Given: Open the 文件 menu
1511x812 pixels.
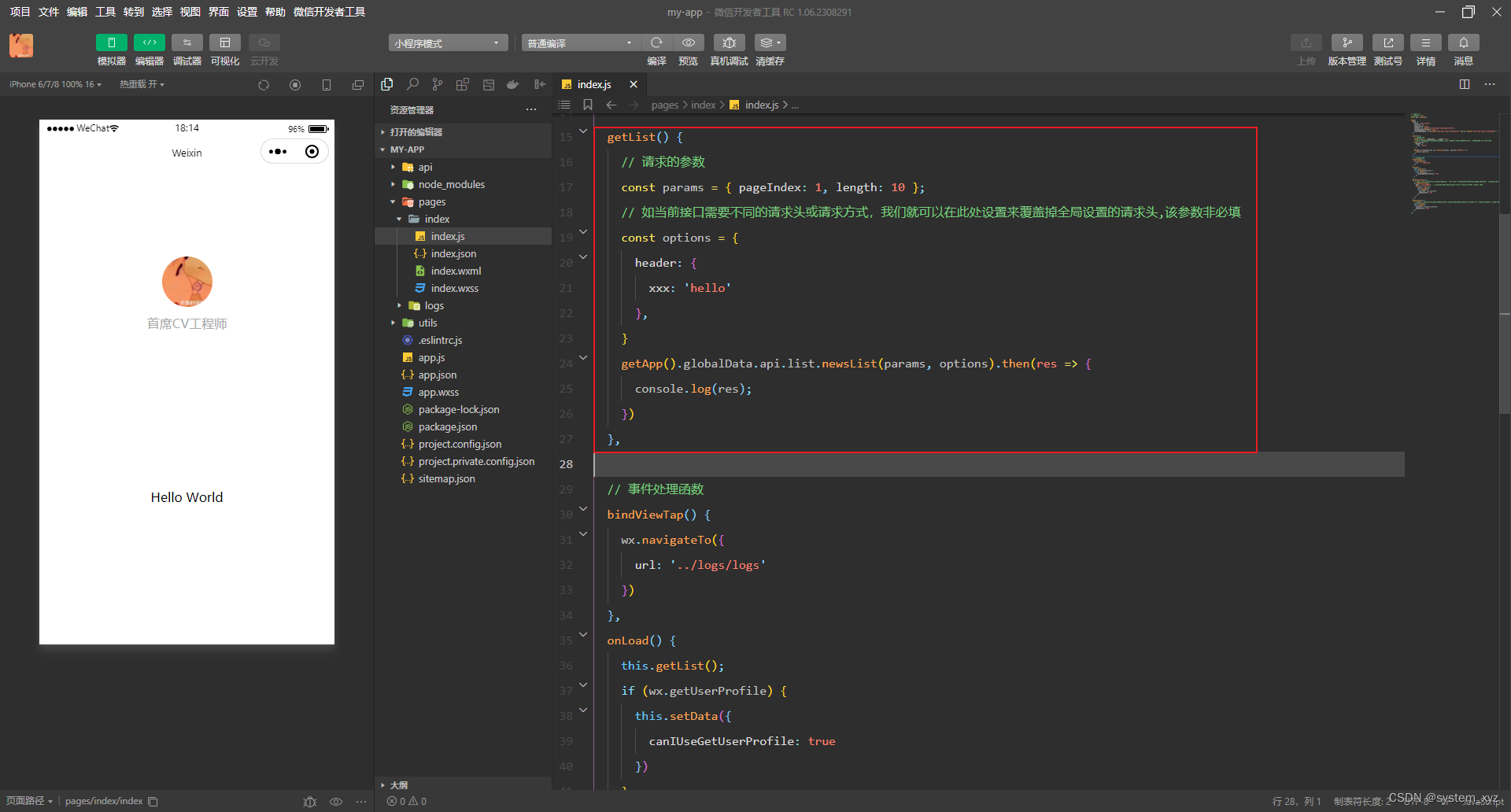Looking at the screenshot, I should 48,12.
